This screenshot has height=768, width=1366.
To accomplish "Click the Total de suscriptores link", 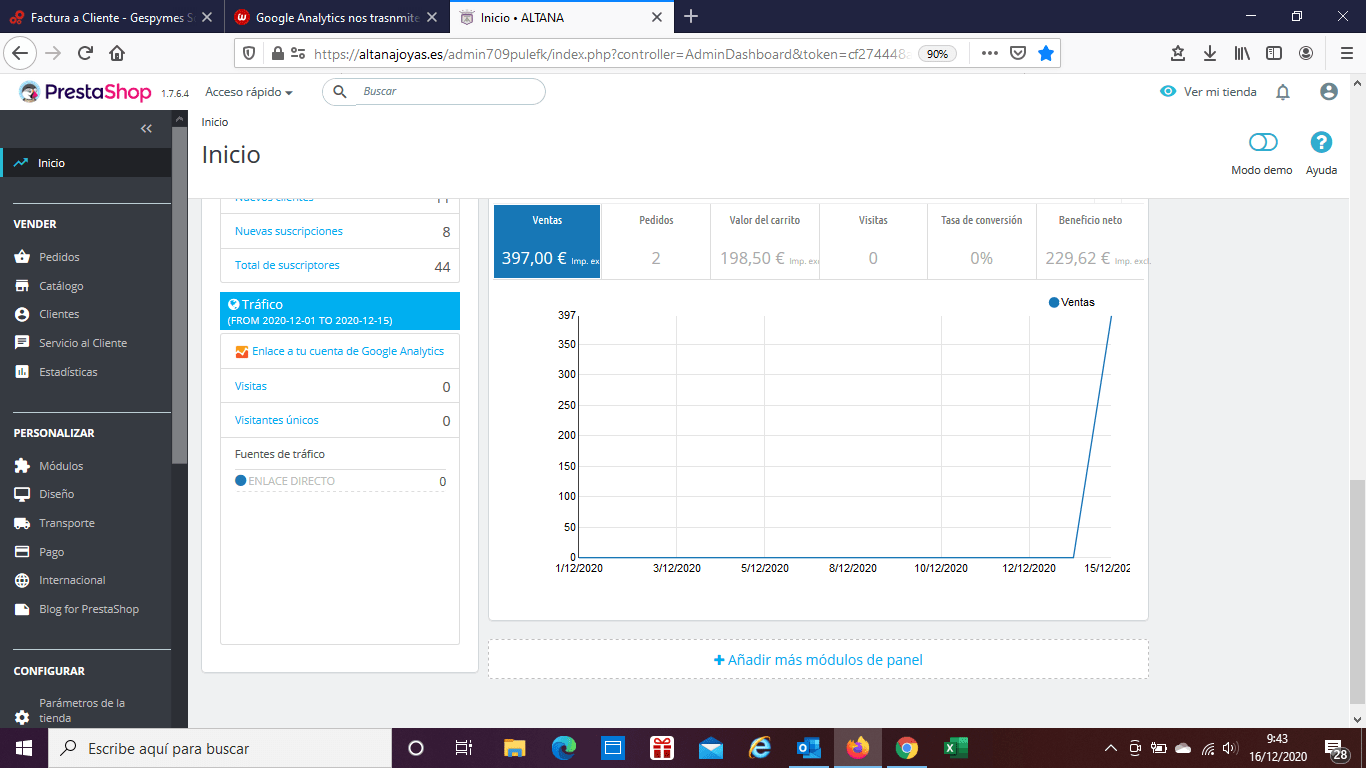I will [287, 265].
